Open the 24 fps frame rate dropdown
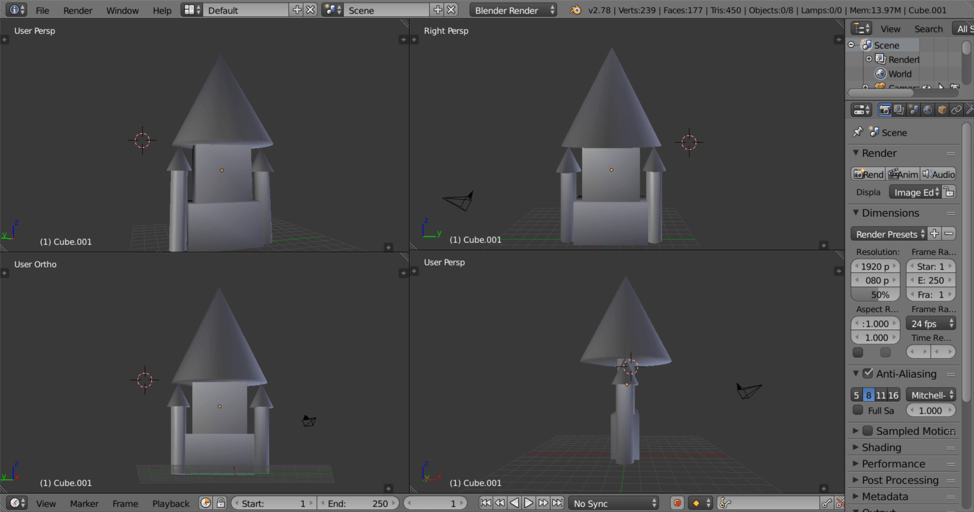The height and width of the screenshot is (512, 974). pyautogui.click(x=931, y=324)
